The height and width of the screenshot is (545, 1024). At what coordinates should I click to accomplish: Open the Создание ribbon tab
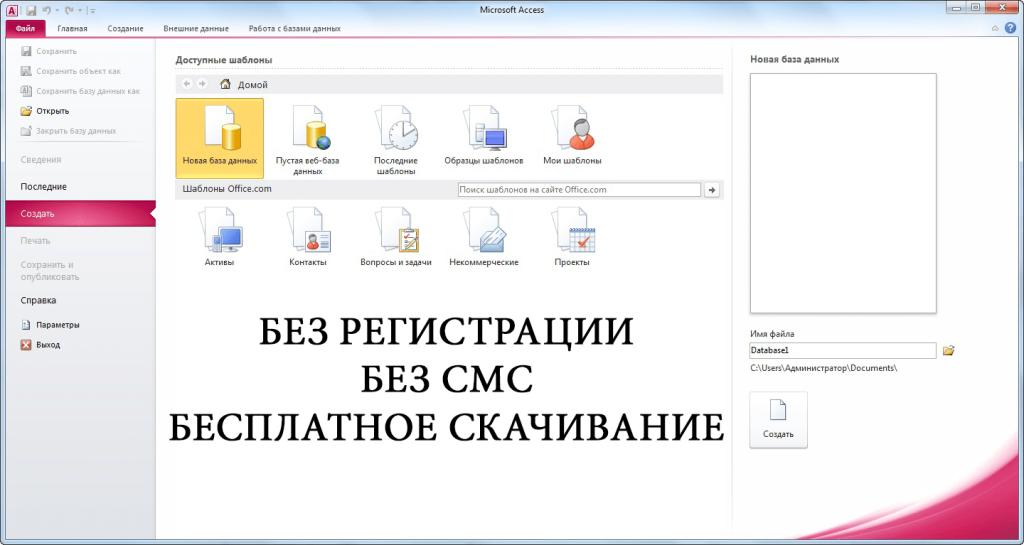tap(125, 29)
